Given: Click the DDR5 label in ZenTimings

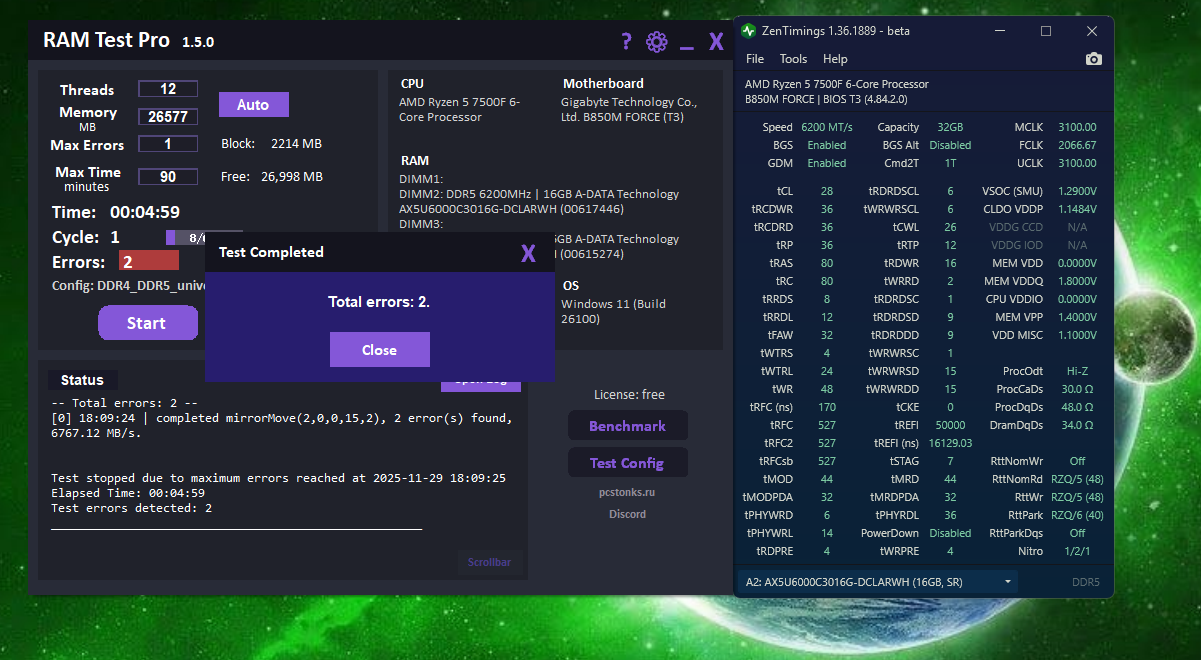Looking at the screenshot, I should coord(1086,582).
